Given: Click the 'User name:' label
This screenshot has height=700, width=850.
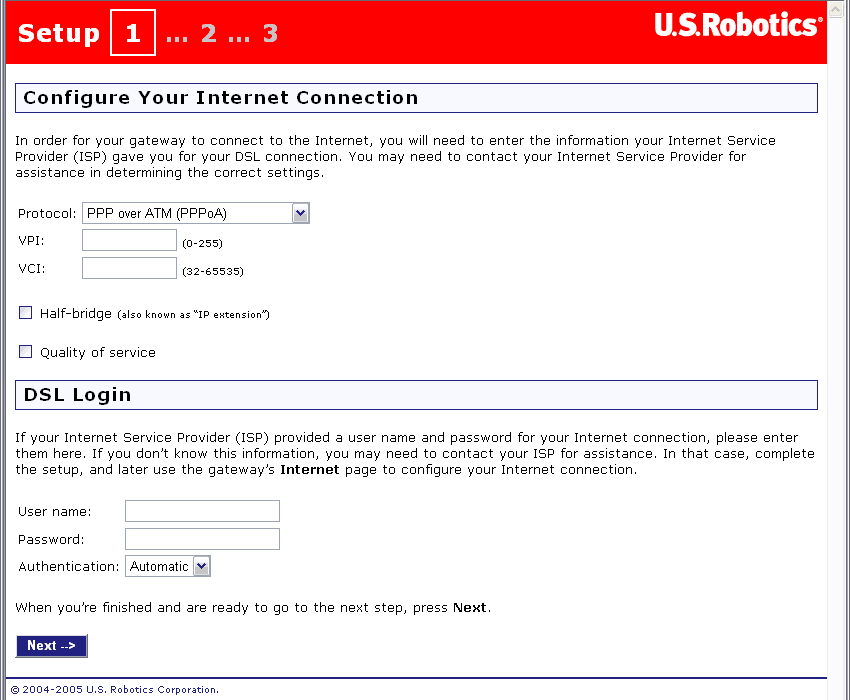Looking at the screenshot, I should tap(55, 512).
